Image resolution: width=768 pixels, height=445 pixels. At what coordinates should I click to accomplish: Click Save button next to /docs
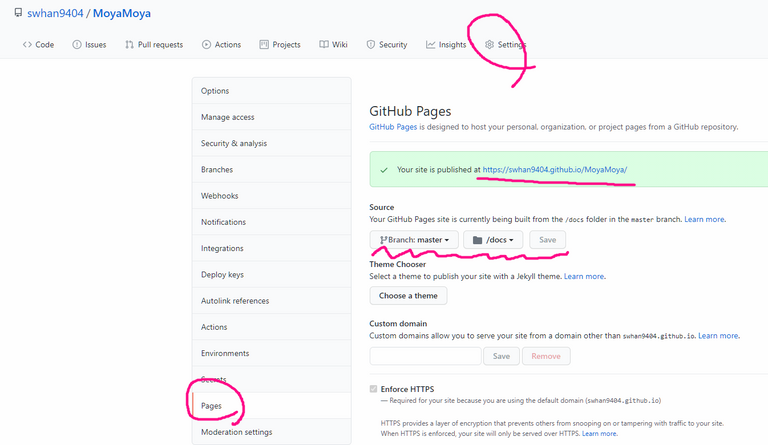tap(548, 240)
